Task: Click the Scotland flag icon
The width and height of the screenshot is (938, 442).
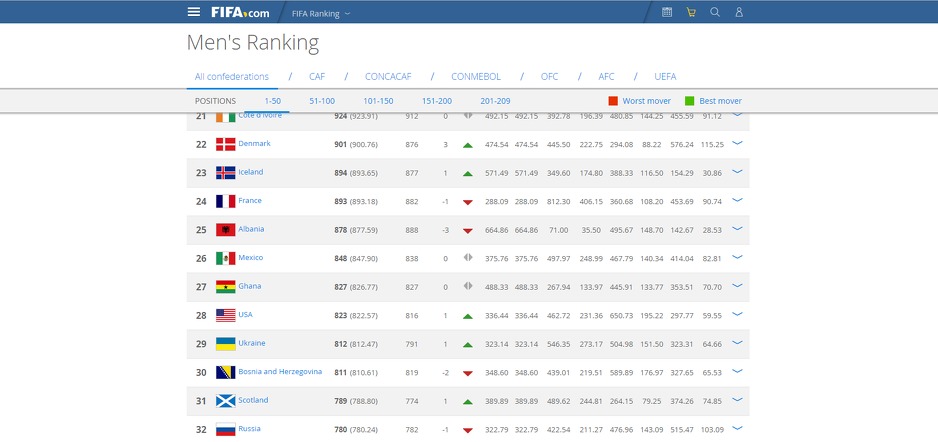Action: click(x=226, y=401)
